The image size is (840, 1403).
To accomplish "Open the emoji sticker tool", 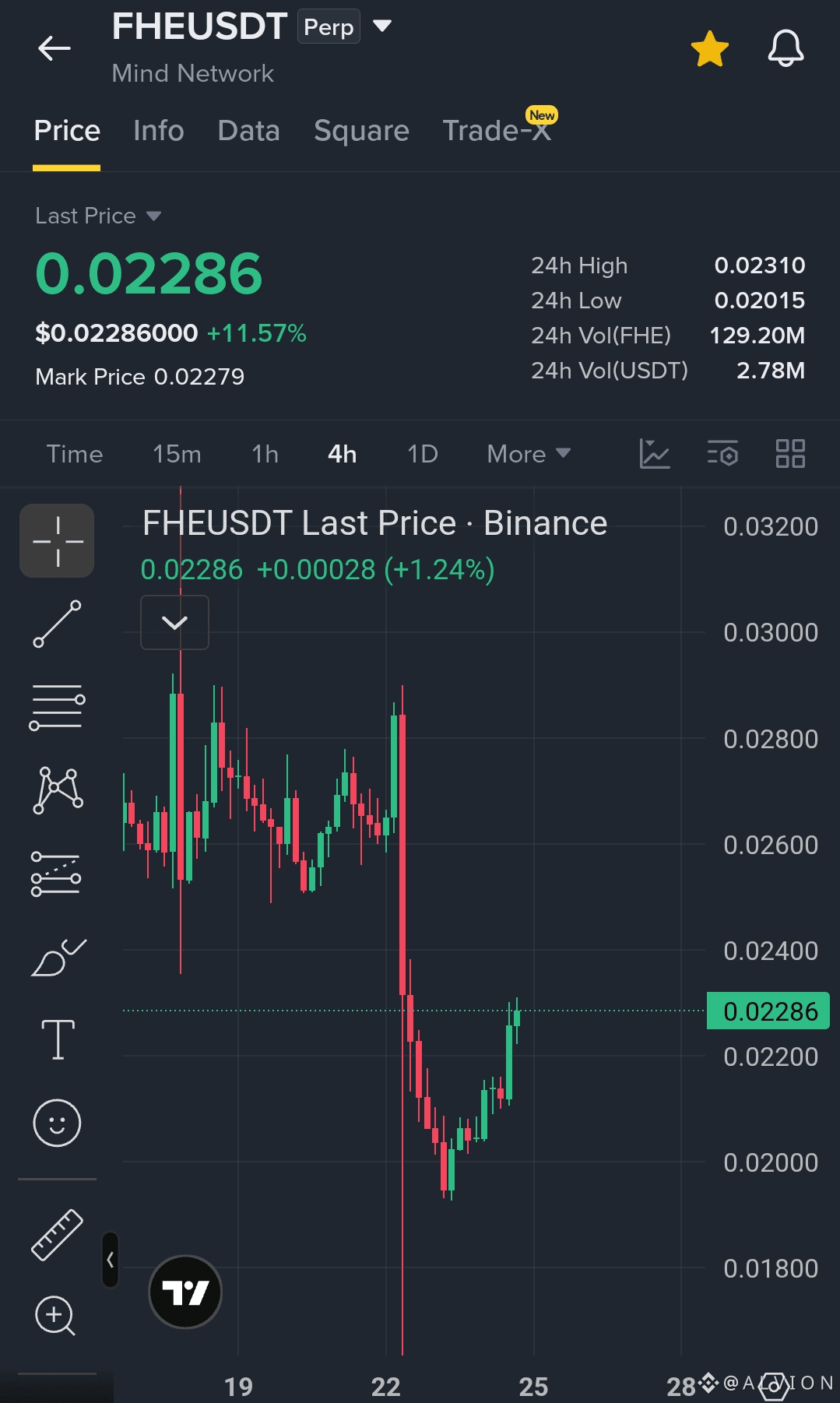I will [x=58, y=1123].
